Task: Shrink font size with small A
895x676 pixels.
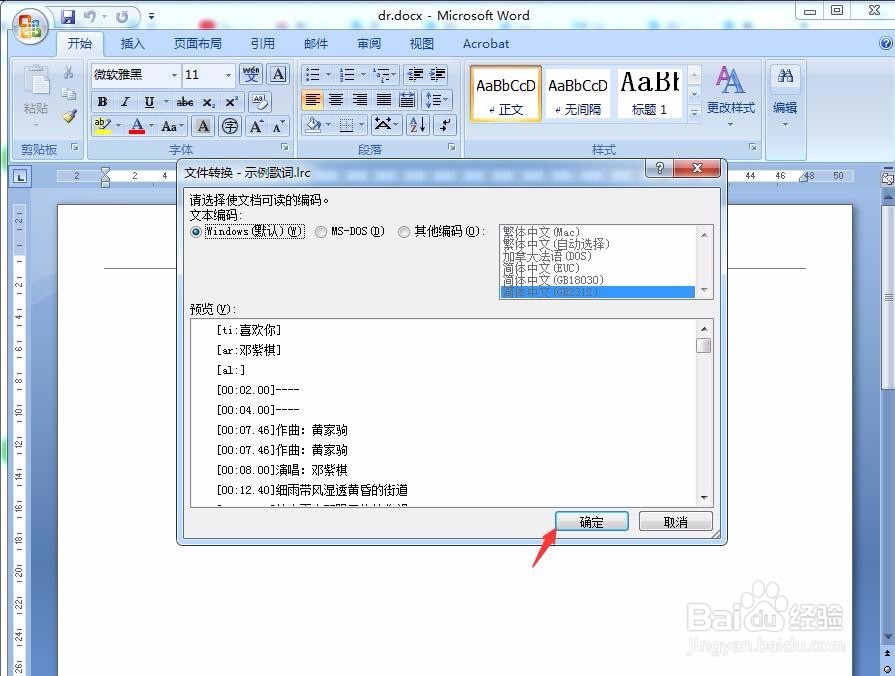Action: coord(278,126)
